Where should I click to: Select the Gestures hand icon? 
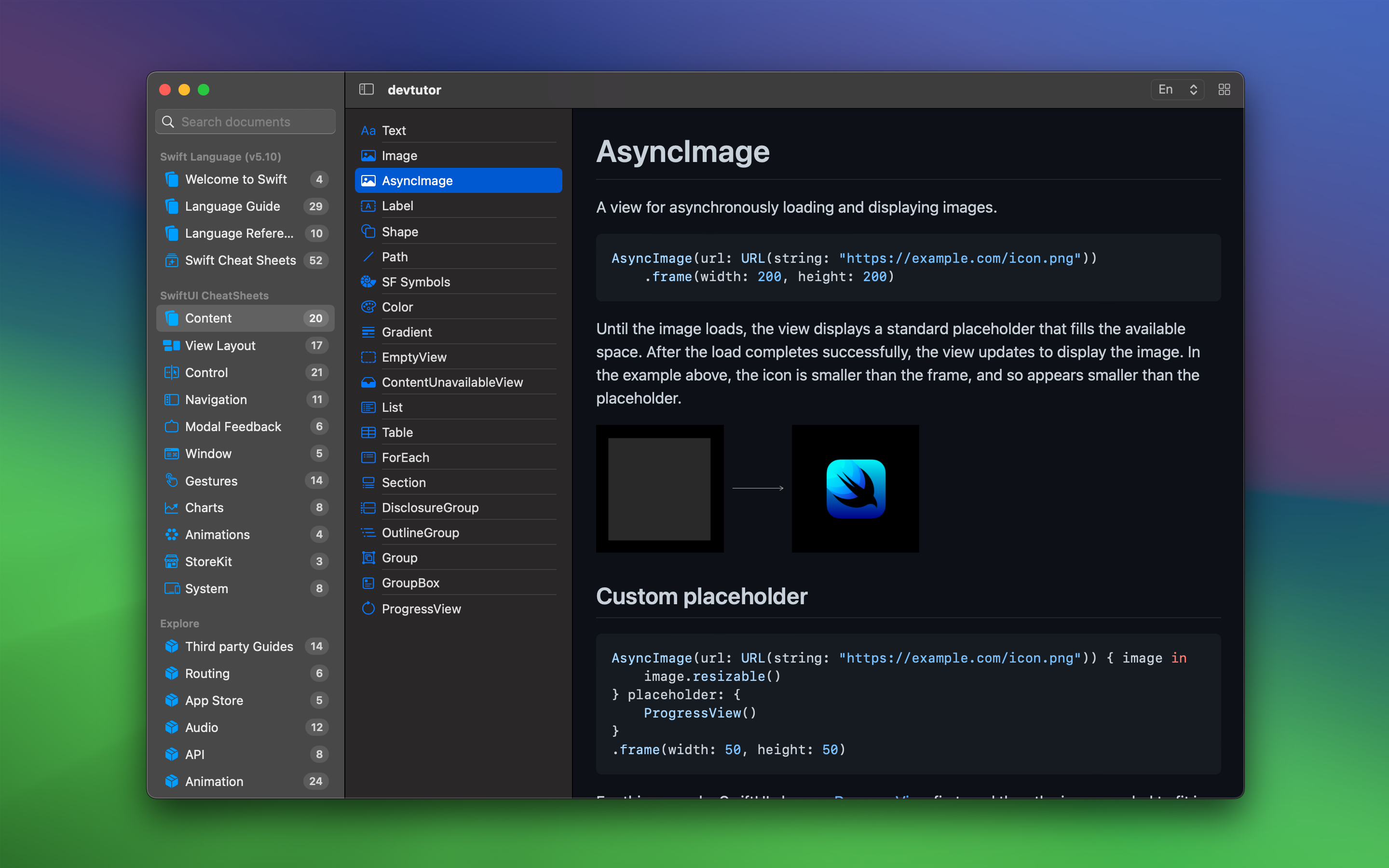[171, 480]
